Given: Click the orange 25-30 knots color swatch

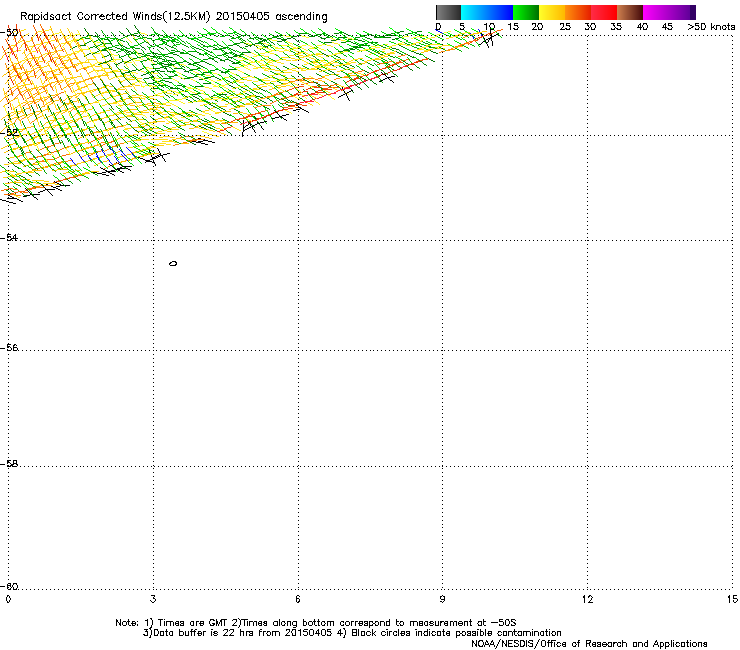Looking at the screenshot, I should click(x=578, y=12).
